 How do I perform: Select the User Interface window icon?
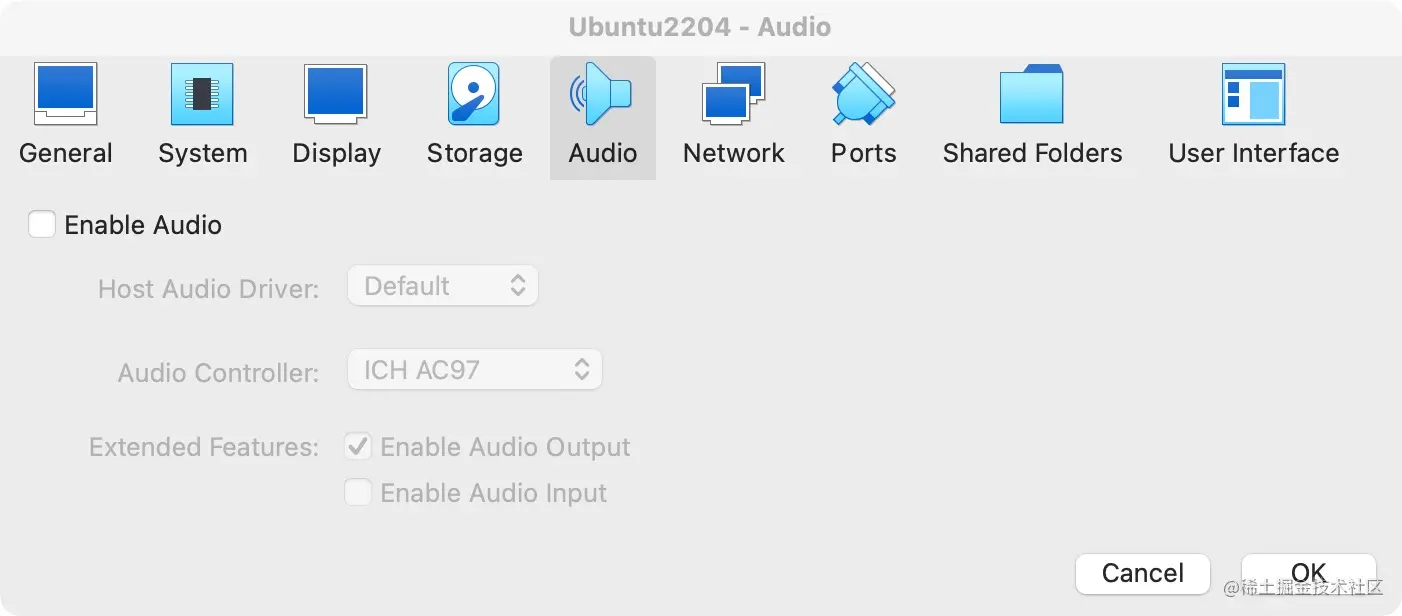click(x=1253, y=94)
